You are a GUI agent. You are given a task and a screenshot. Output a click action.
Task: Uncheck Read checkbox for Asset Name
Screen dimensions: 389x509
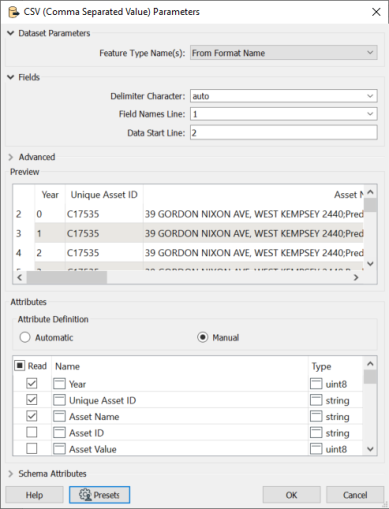pos(32,416)
